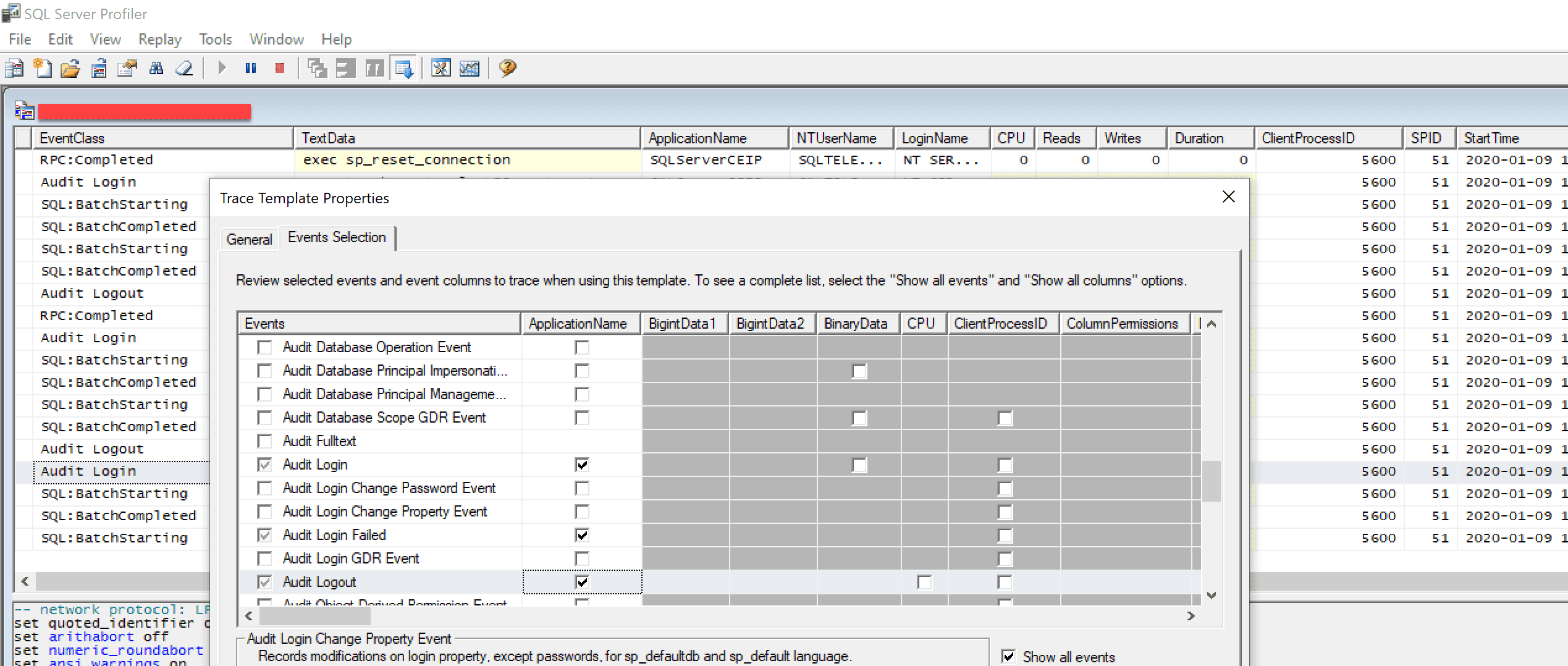Enable the Audit Fulltext event checkbox
This screenshot has height=666, width=1568.
pyautogui.click(x=264, y=441)
